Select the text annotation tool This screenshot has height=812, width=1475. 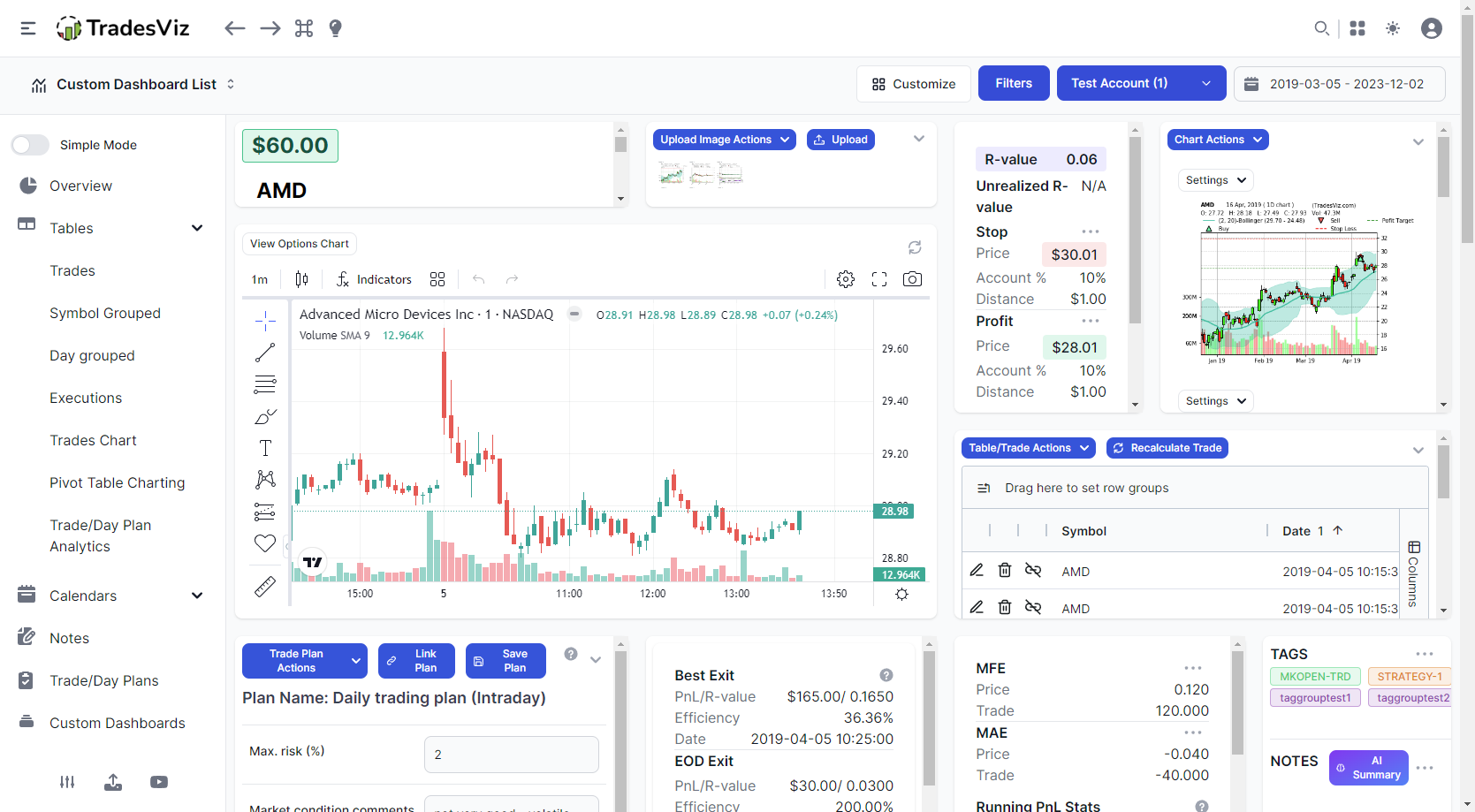pyautogui.click(x=265, y=448)
